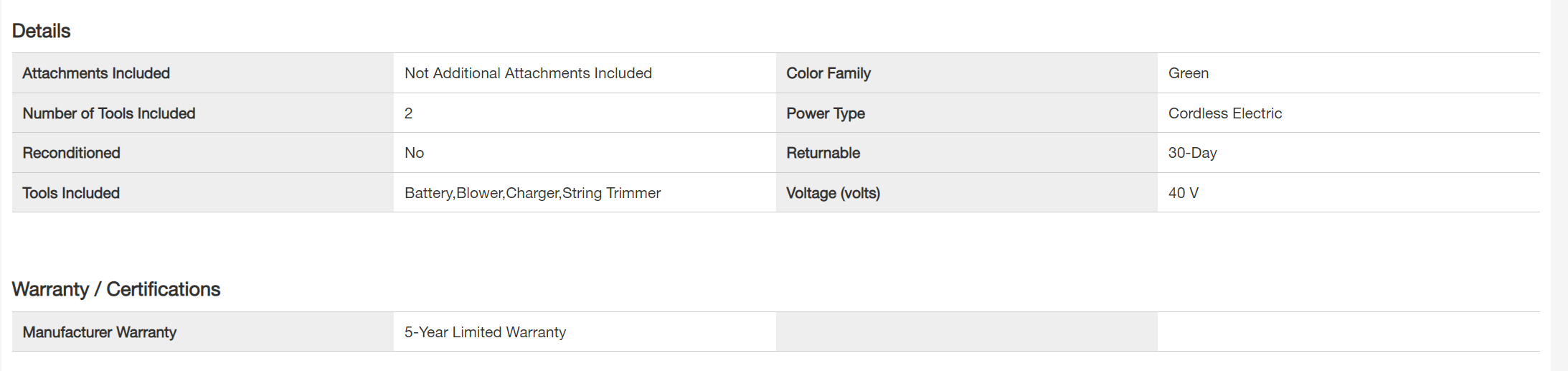Select the Reconditioned value No
The height and width of the screenshot is (371, 1568).
click(415, 153)
